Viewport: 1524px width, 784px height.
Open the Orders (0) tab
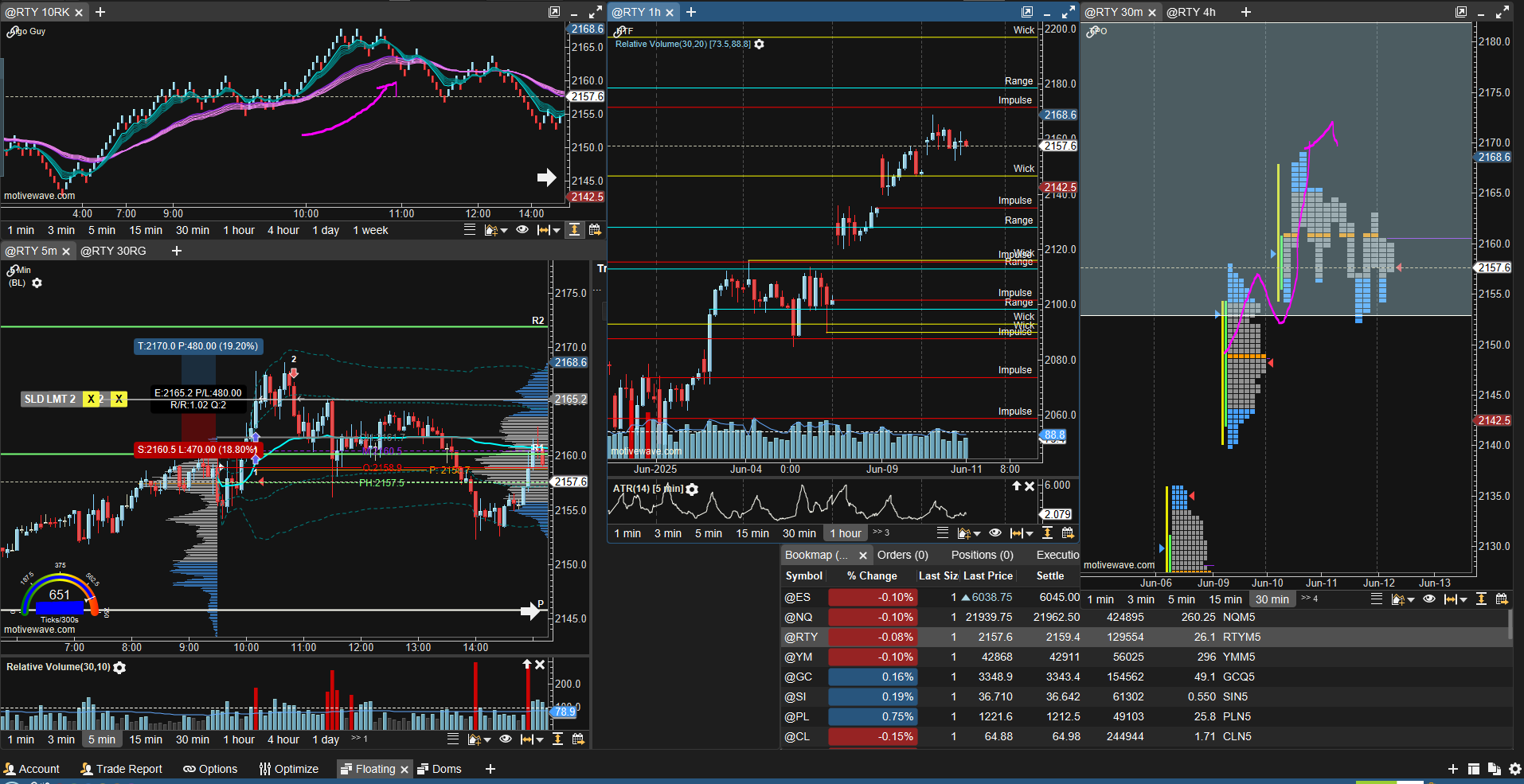902,555
